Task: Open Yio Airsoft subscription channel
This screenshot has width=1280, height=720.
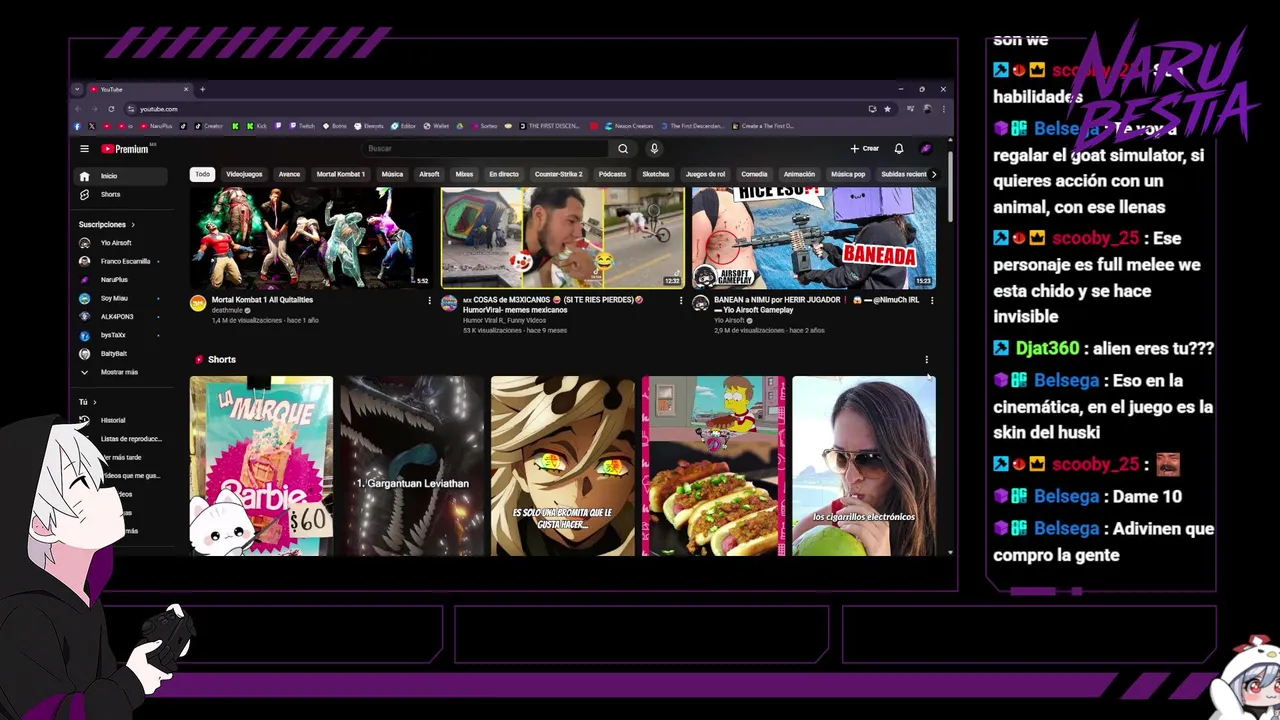Action: pyautogui.click(x=122, y=243)
